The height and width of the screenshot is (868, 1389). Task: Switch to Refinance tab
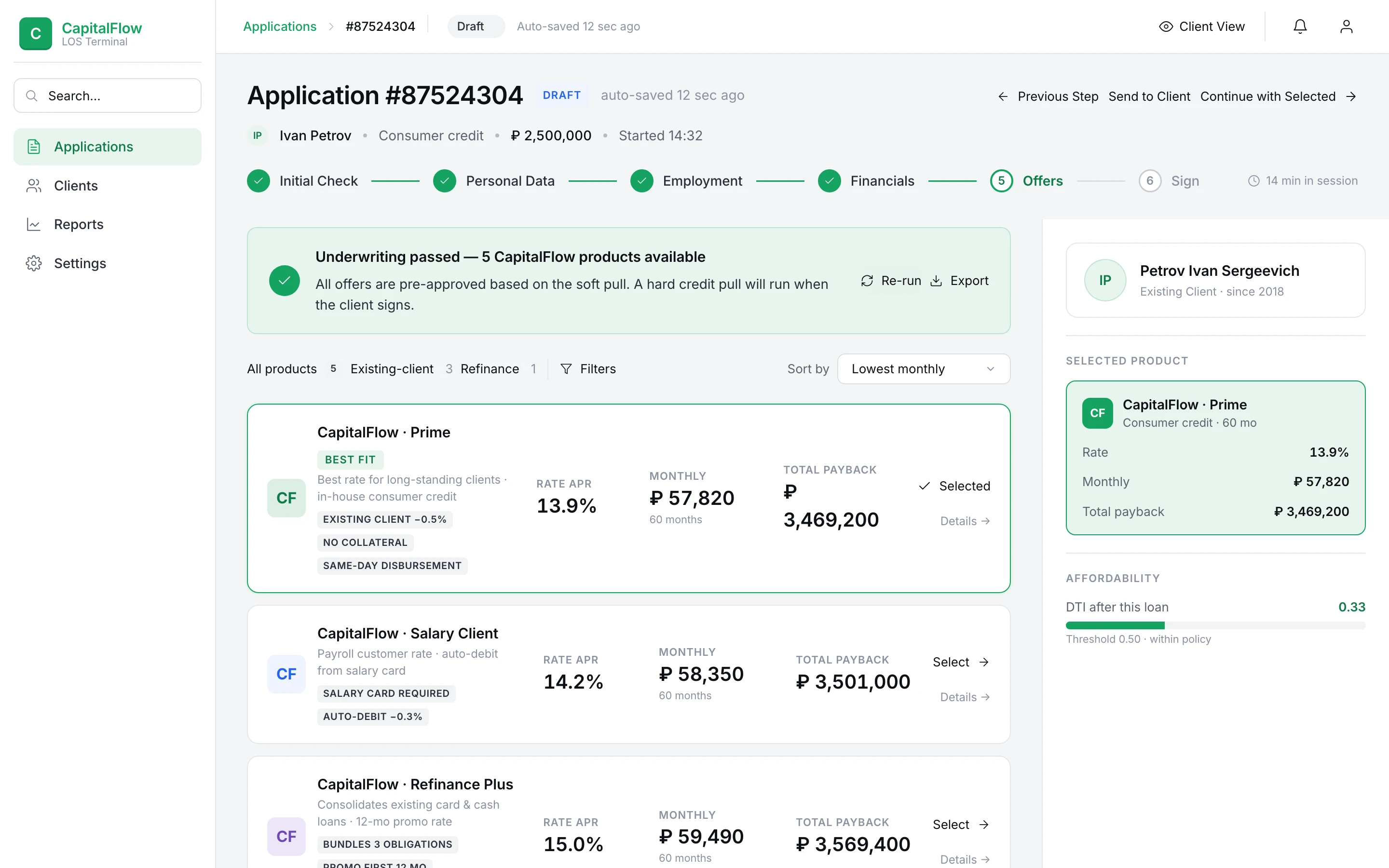498,368
